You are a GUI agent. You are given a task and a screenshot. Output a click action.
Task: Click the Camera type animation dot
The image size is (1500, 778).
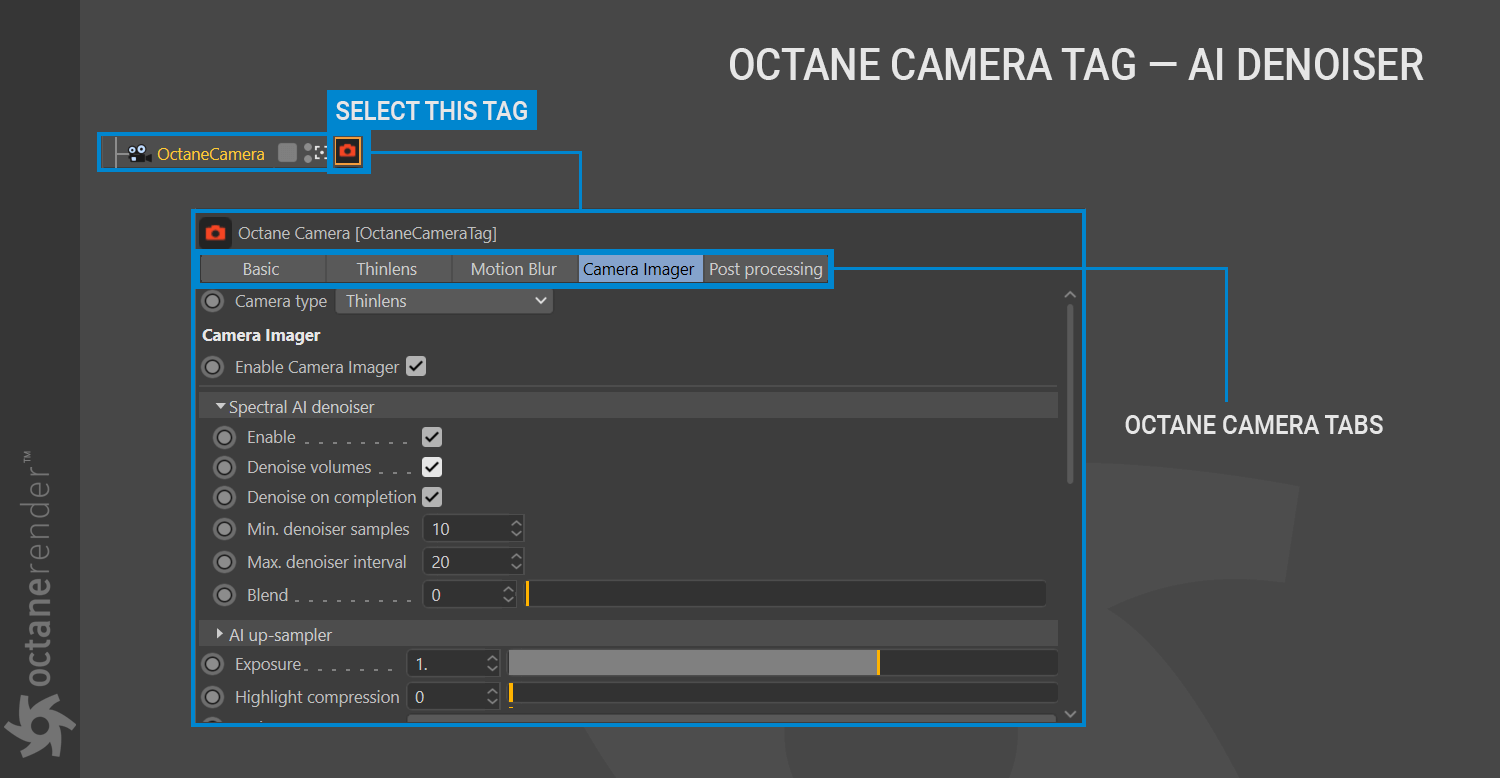pyautogui.click(x=213, y=301)
